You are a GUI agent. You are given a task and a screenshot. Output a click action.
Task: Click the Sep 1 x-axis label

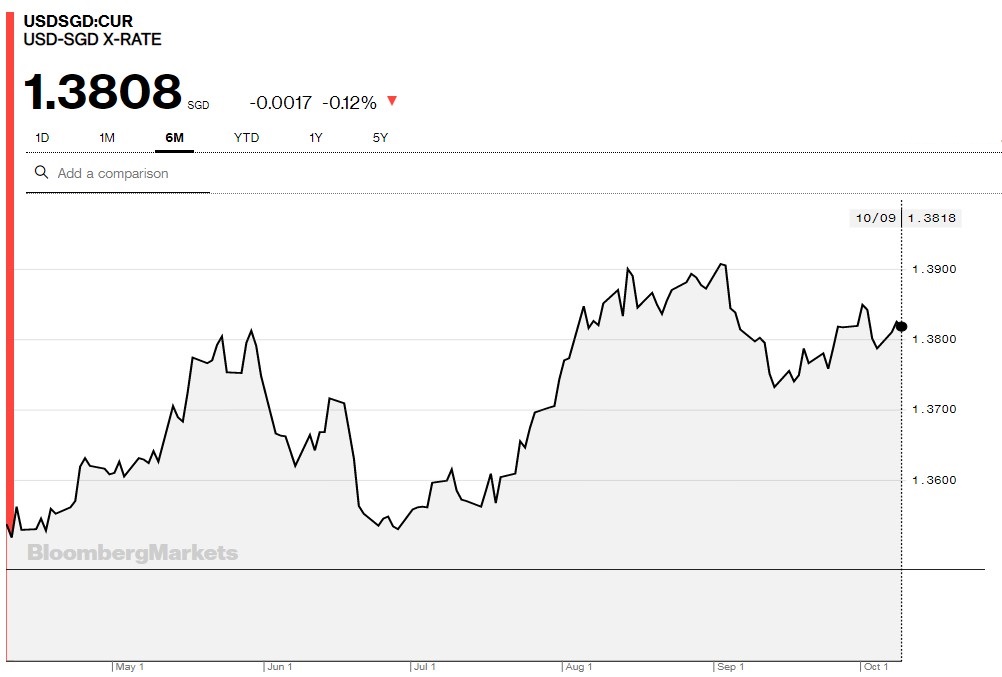[x=730, y=667]
